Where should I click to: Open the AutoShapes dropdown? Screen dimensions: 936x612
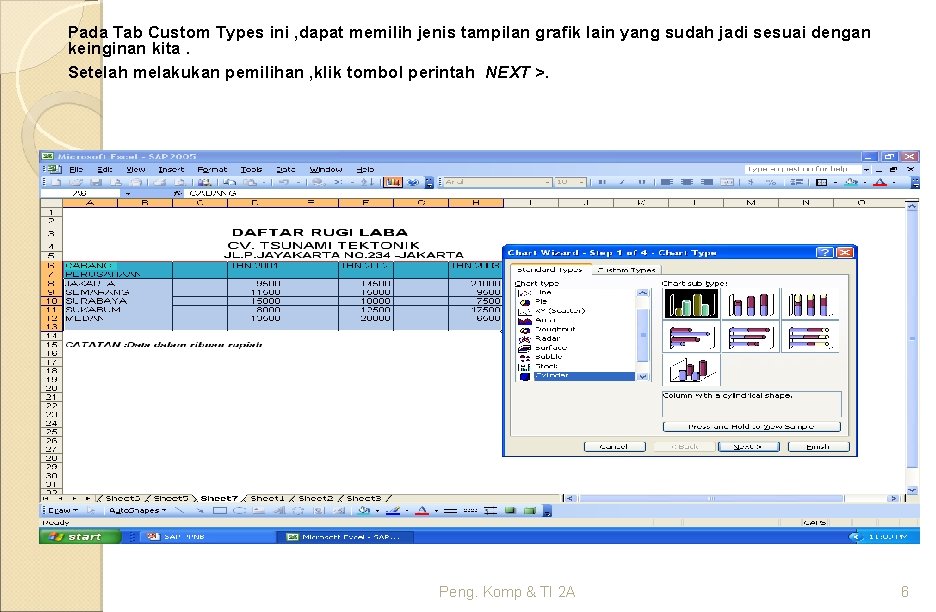tap(137, 510)
